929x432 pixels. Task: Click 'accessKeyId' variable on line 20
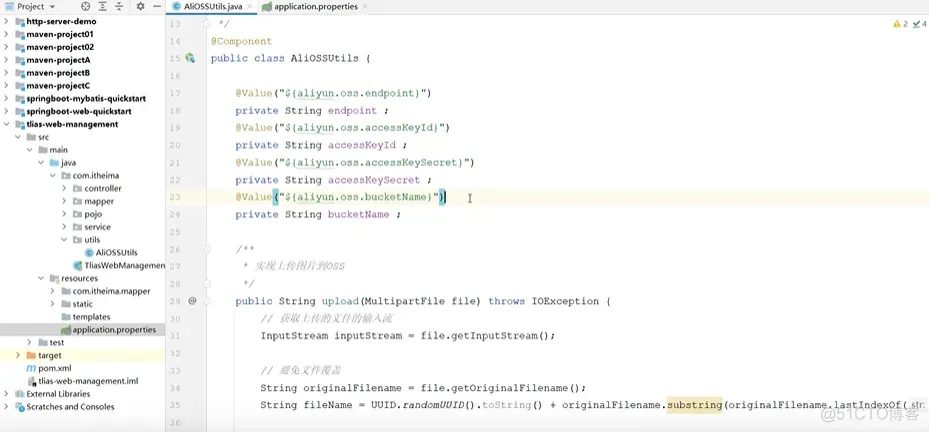click(x=361, y=145)
